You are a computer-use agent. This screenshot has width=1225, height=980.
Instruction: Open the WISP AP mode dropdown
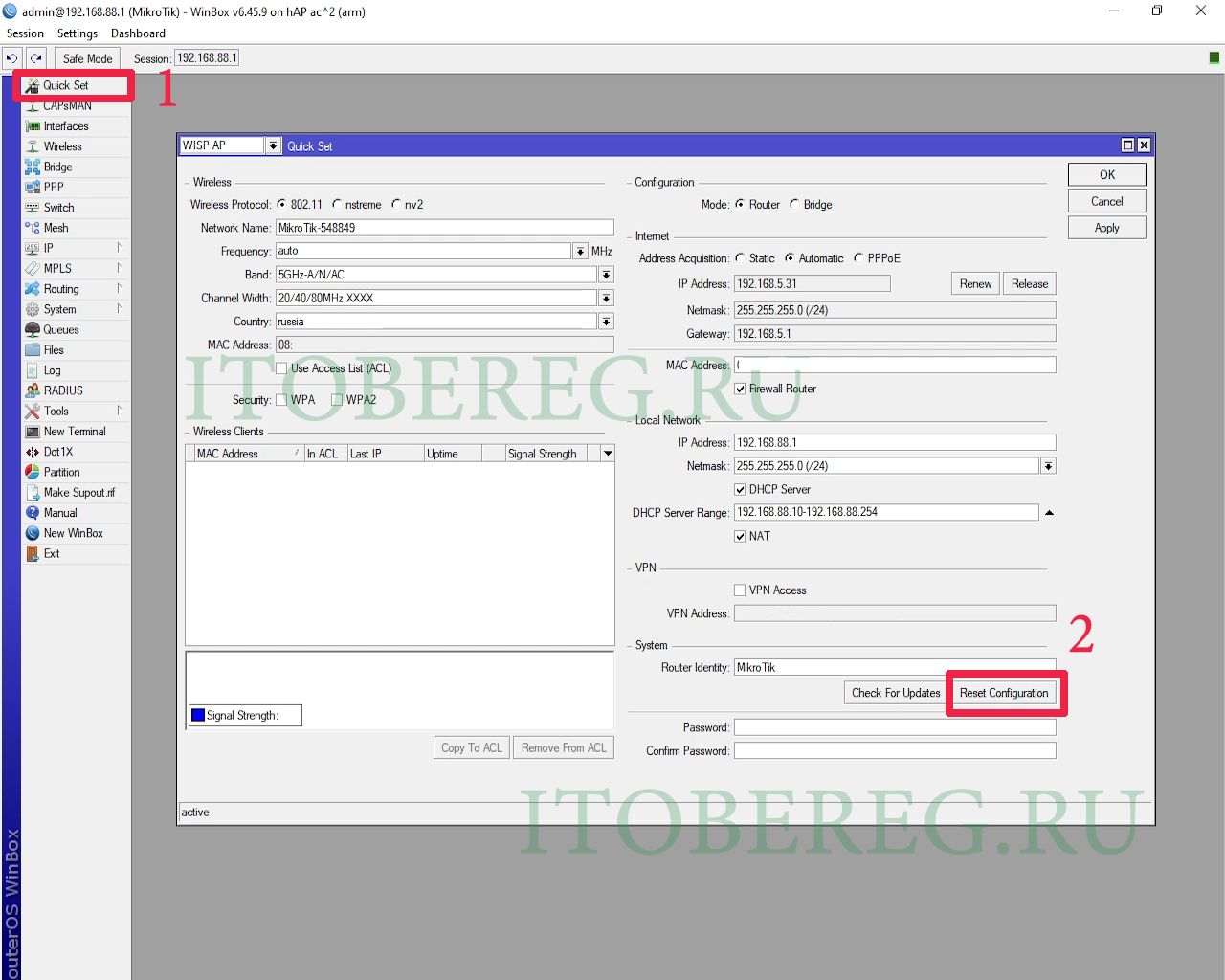tap(274, 146)
